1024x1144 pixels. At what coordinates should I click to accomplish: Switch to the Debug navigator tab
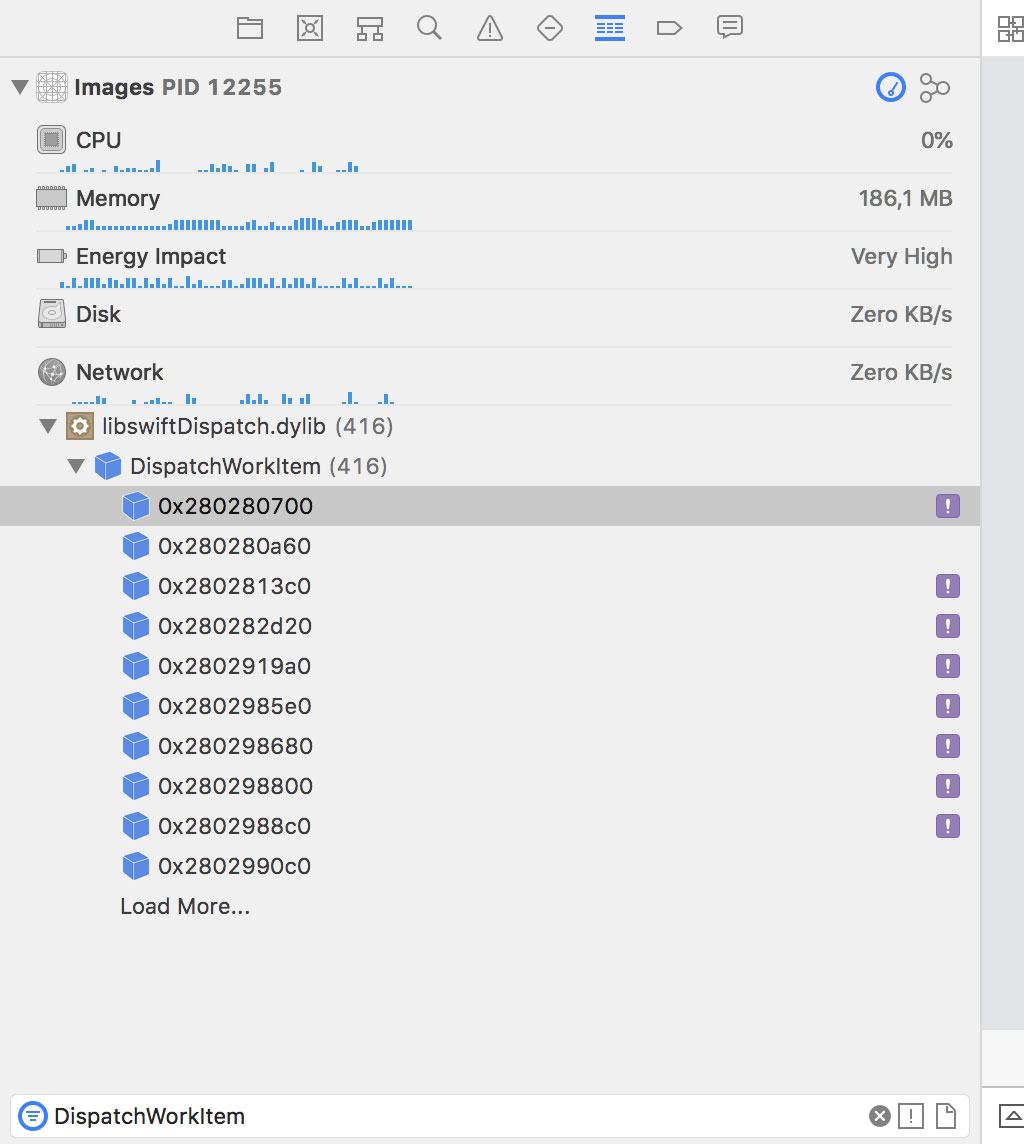tap(609, 28)
